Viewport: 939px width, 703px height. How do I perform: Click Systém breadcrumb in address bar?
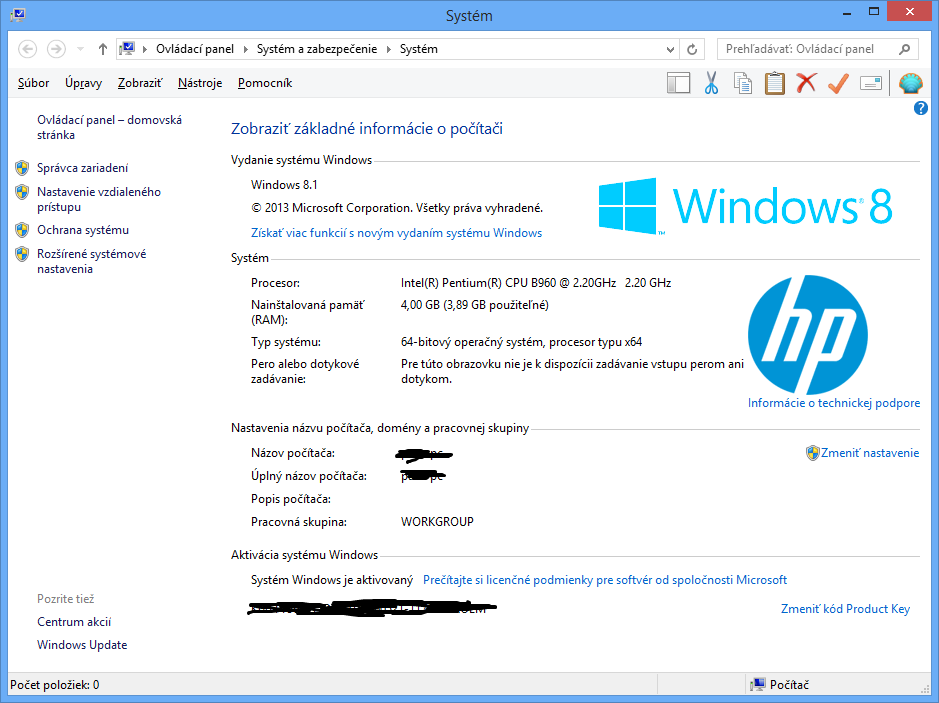(x=419, y=49)
